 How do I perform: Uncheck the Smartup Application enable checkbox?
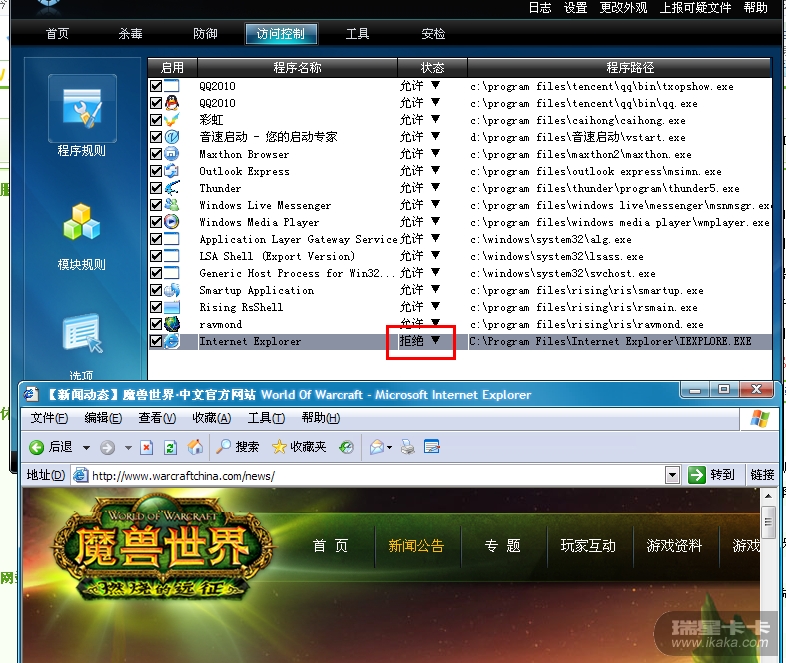[156, 290]
